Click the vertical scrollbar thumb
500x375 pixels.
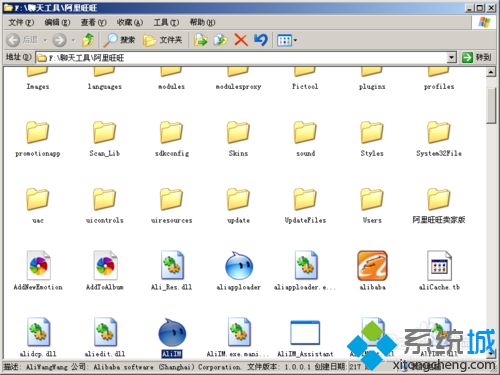click(491, 106)
